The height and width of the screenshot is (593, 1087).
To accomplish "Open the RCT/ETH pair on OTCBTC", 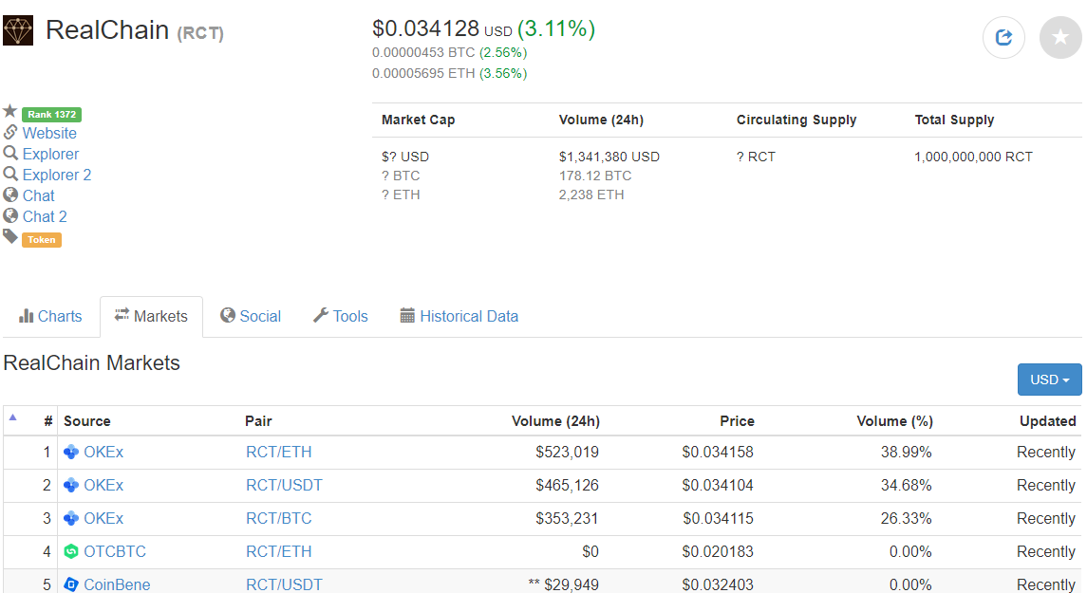I will click(x=279, y=552).
